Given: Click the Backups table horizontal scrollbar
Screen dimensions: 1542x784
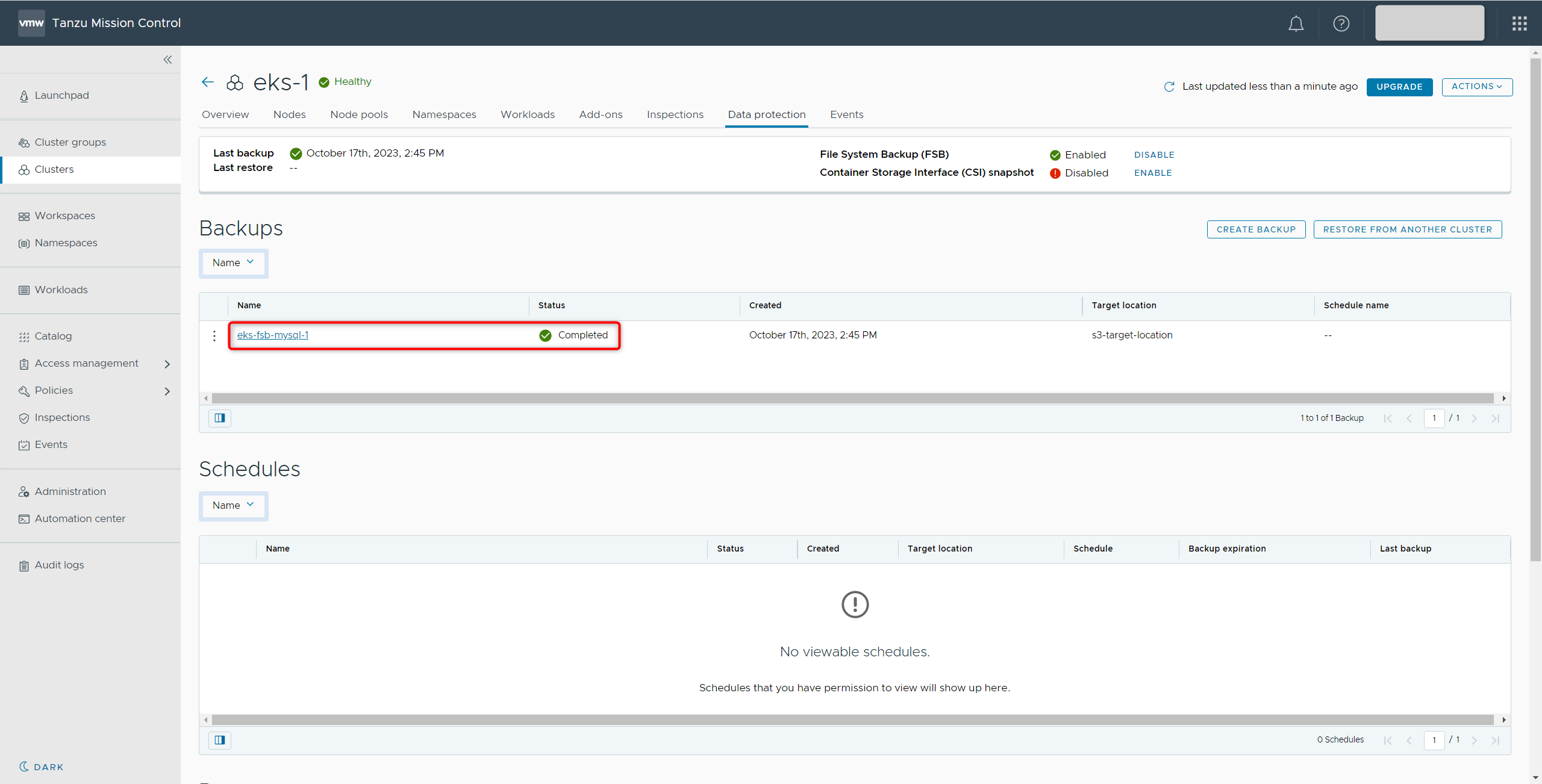Looking at the screenshot, I should click(852, 399).
